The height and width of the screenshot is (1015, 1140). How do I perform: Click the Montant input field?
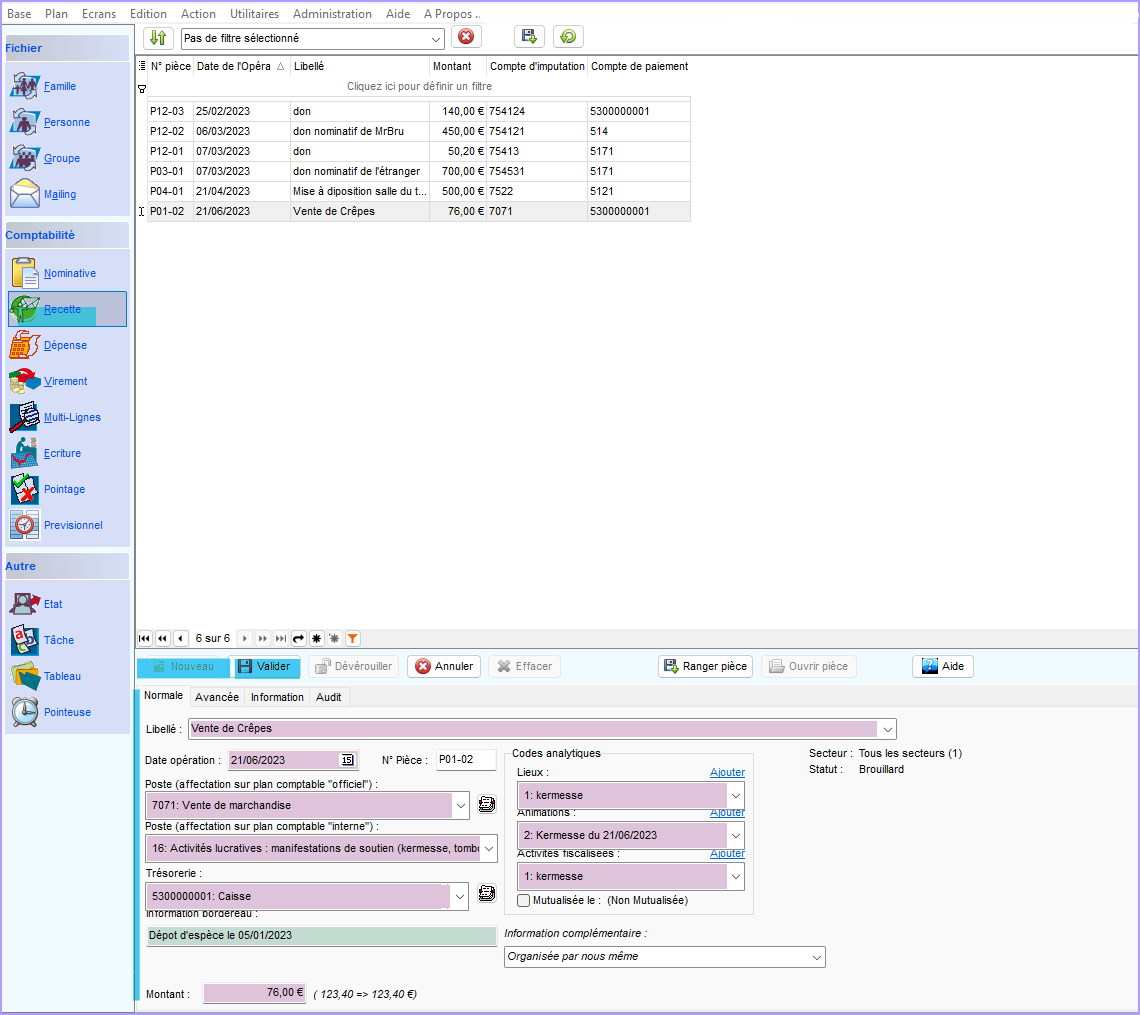[254, 993]
